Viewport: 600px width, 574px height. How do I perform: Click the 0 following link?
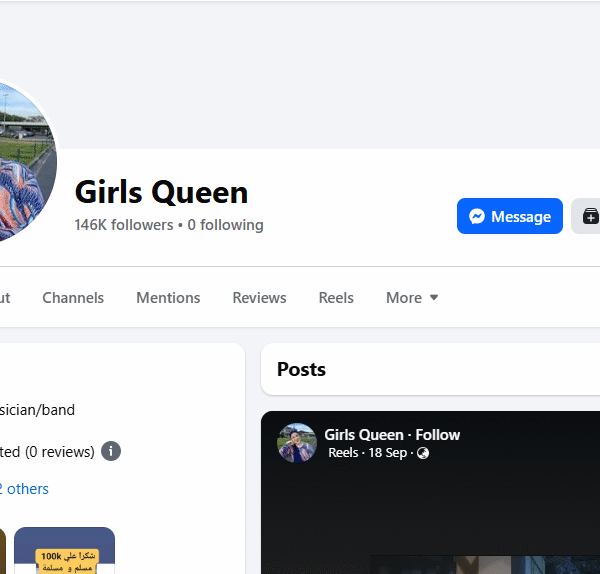[x=225, y=225]
